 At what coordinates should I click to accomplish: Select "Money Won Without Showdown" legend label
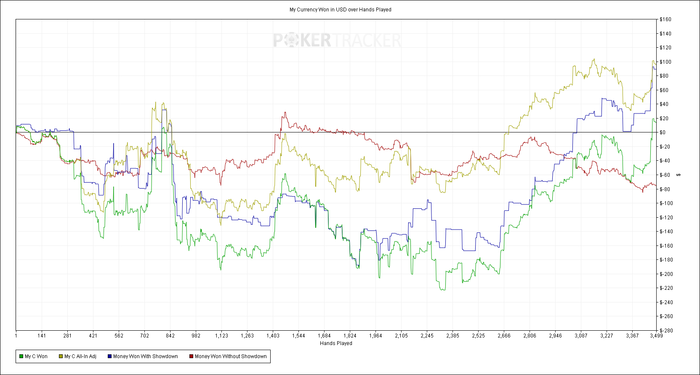click(231, 356)
